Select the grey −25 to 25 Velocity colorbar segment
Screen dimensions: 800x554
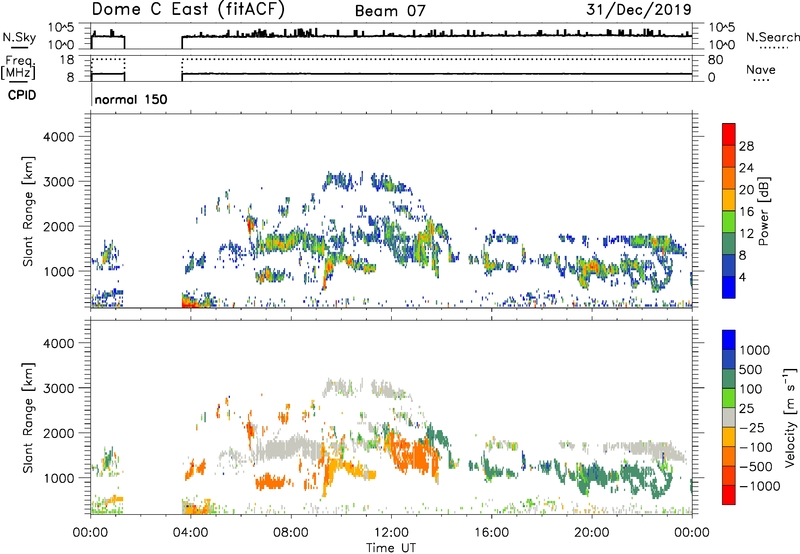729,417
